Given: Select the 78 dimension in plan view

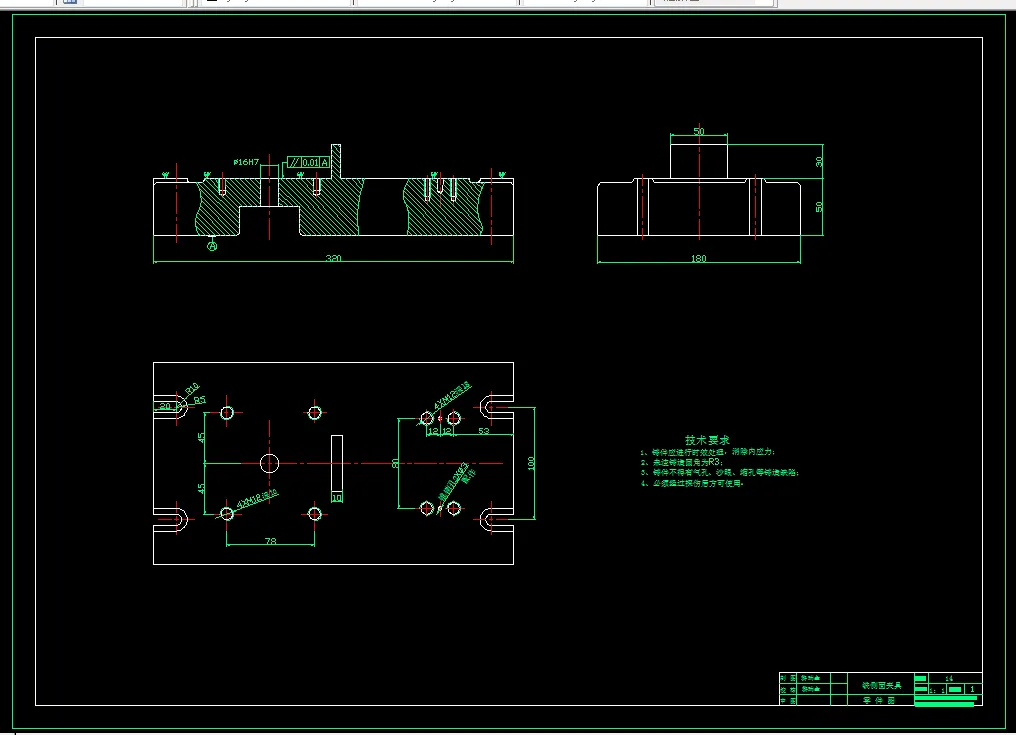Looking at the screenshot, I should coord(270,541).
